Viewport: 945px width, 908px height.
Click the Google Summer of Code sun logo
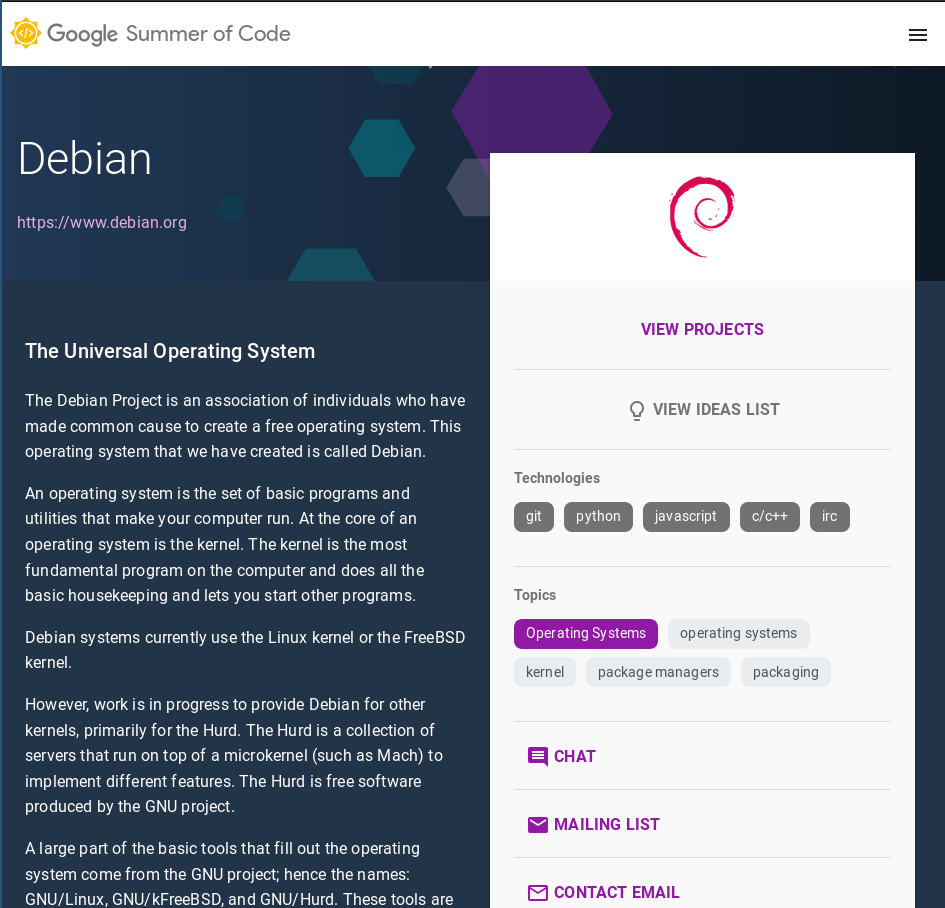click(x=26, y=33)
